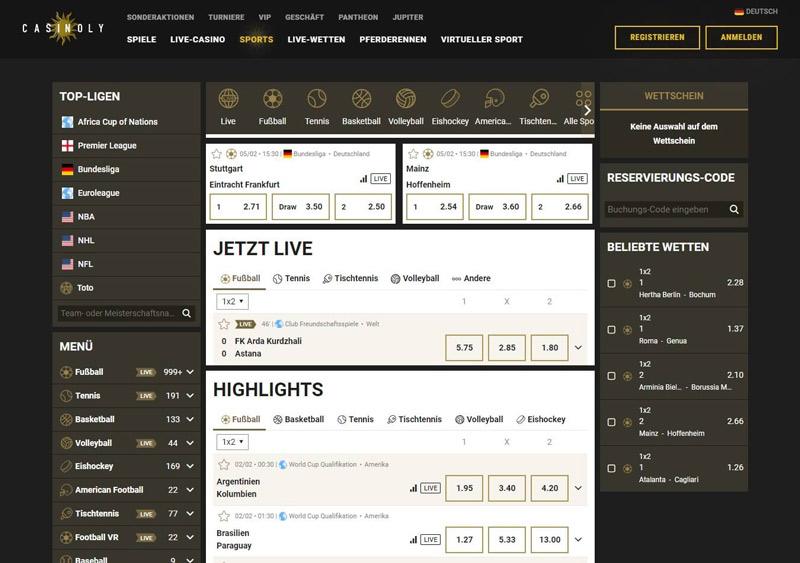Open Virtueller Sport navigation item
Viewport: 800px width, 563px height.
pyautogui.click(x=482, y=39)
